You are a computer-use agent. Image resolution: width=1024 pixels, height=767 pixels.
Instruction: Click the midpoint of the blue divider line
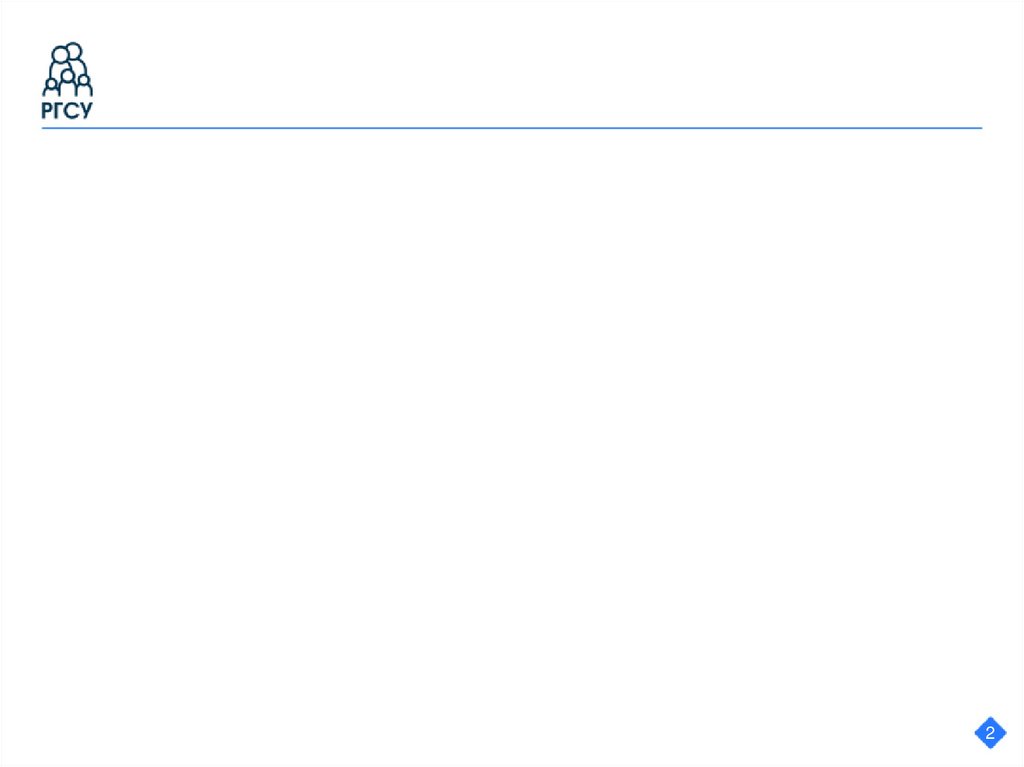[512, 128]
